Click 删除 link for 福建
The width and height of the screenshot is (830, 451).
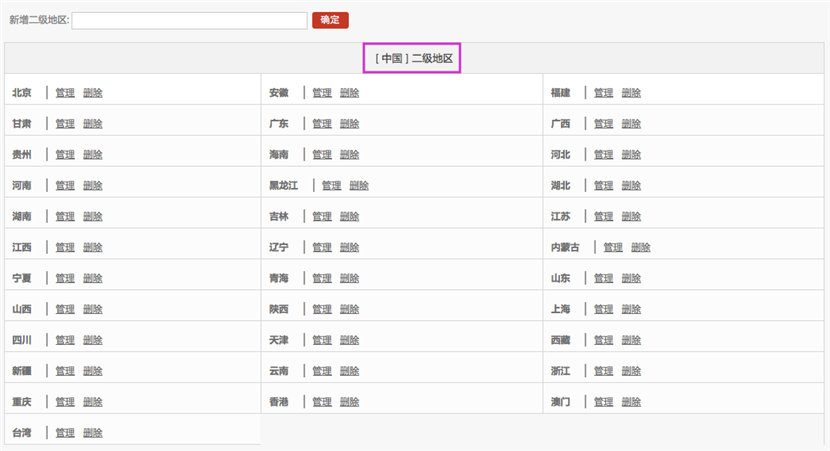(x=631, y=93)
